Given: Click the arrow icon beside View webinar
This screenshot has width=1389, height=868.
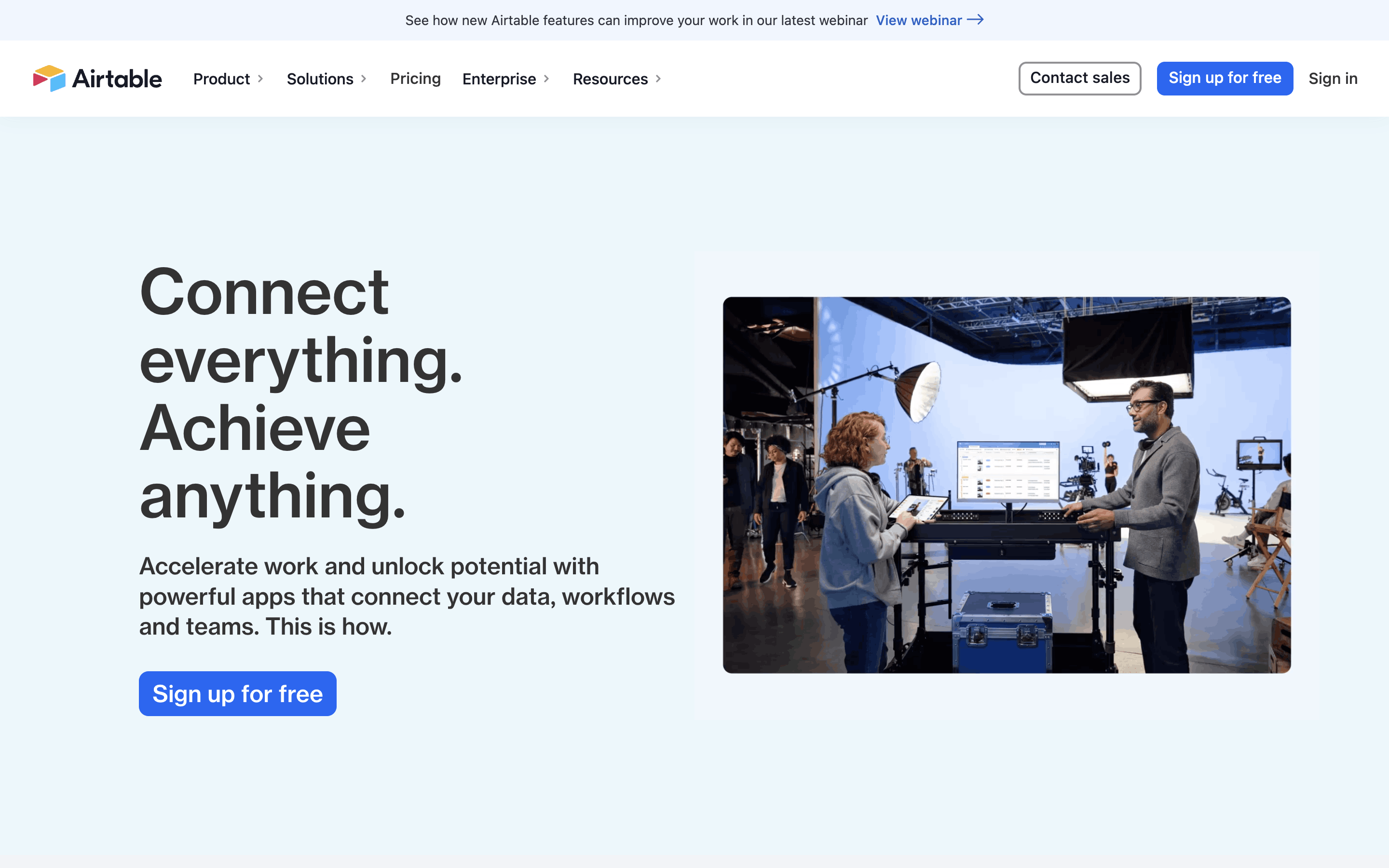Looking at the screenshot, I should 975,20.
